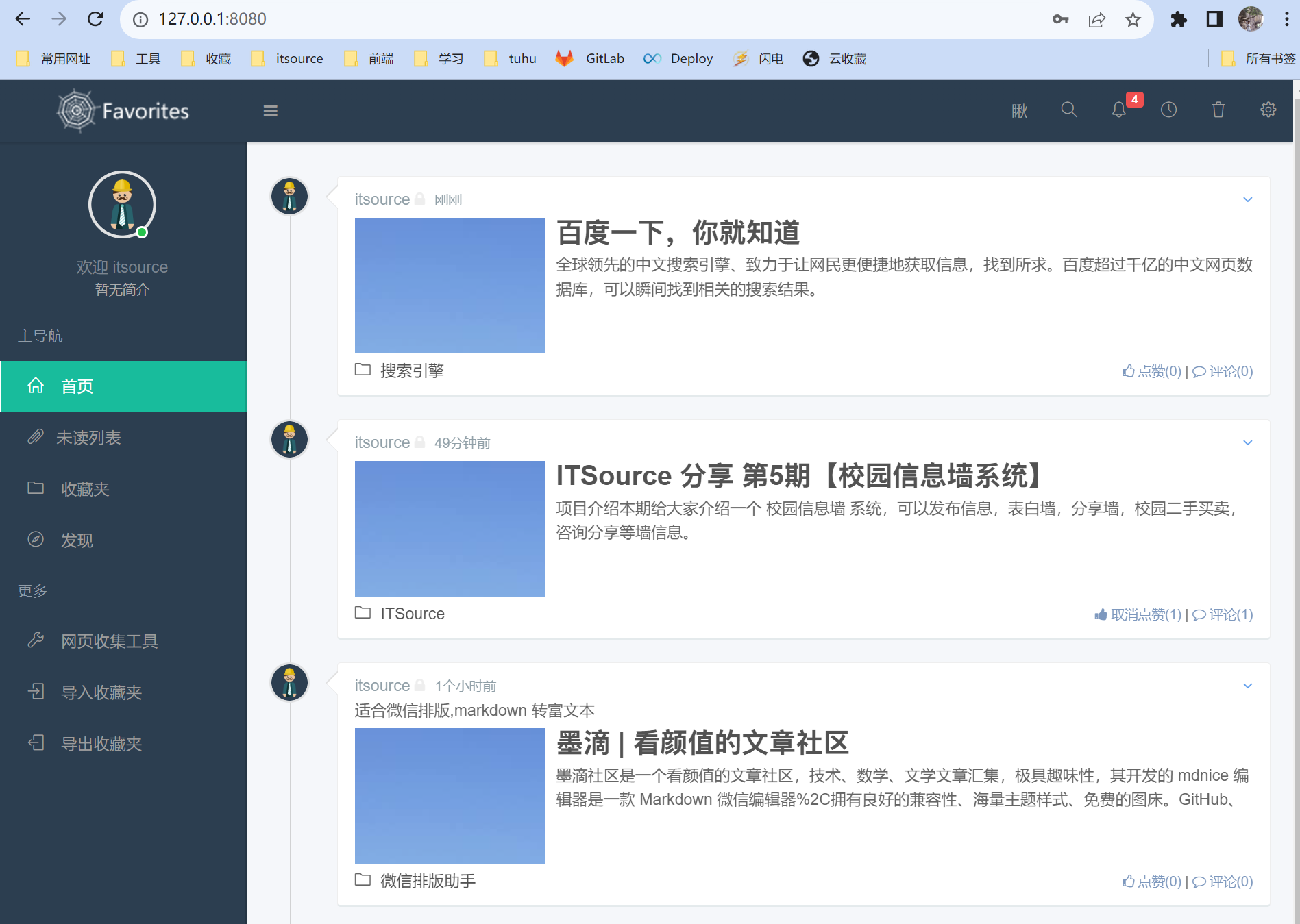Open title 百度一下，你就知道
Screen dimensions: 1300x924
[678, 233]
